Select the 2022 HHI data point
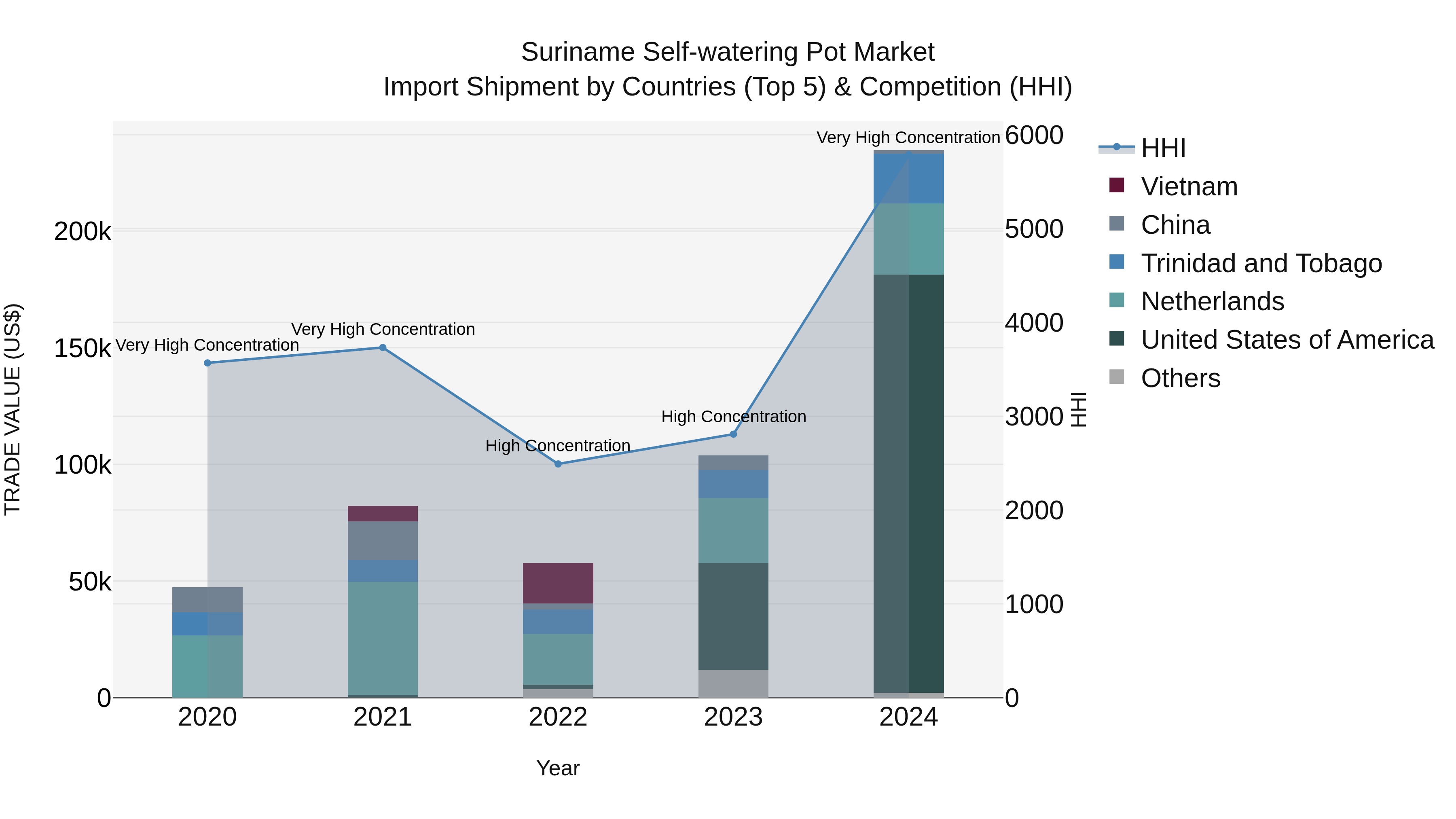Screen dimensions: 1456x819 [x=558, y=464]
